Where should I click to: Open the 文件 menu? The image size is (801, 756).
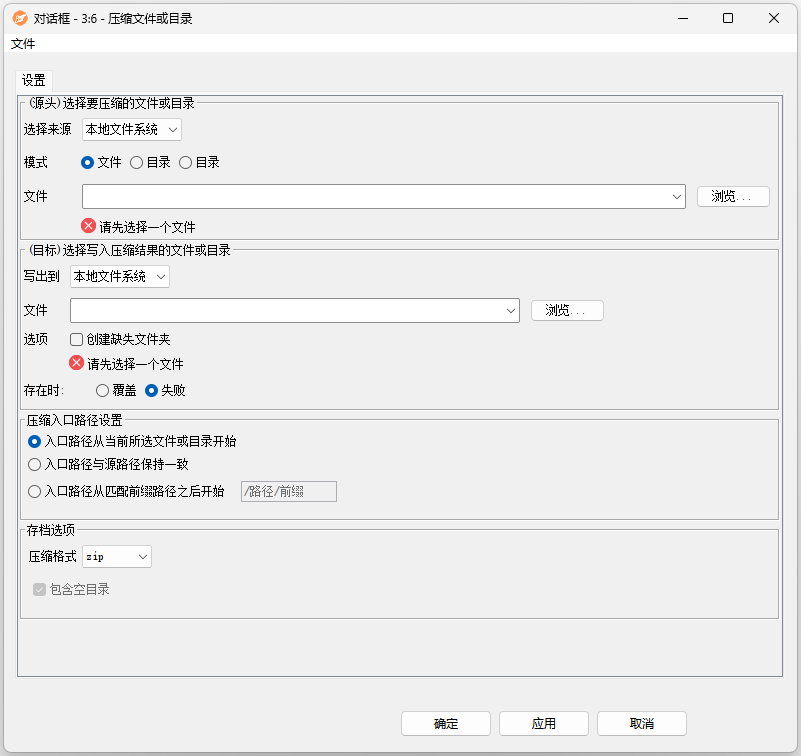[x=23, y=44]
